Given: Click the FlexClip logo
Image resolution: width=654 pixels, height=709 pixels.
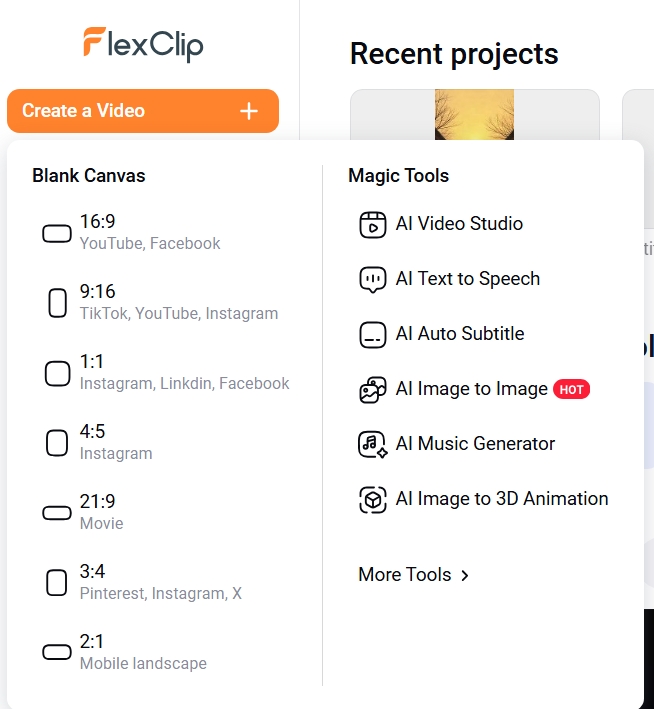Looking at the screenshot, I should (x=143, y=43).
